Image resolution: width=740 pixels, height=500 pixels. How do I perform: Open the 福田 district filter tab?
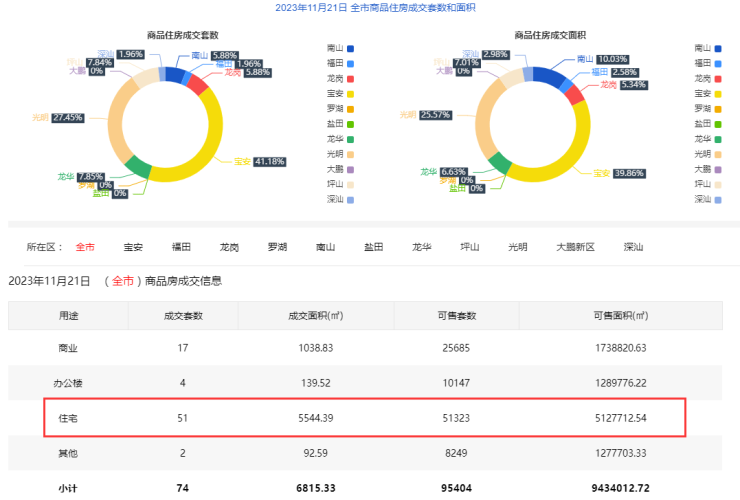(x=181, y=246)
